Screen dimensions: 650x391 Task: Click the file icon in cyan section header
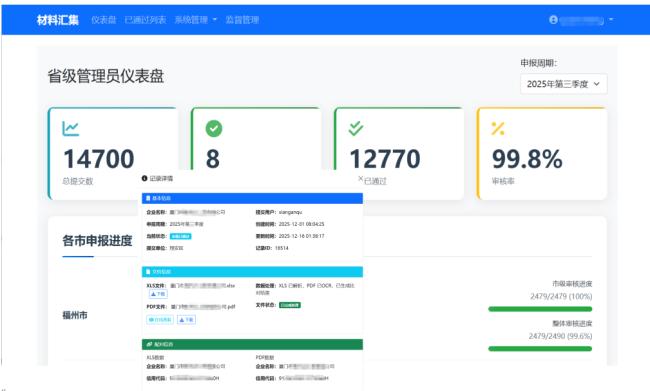click(x=148, y=272)
